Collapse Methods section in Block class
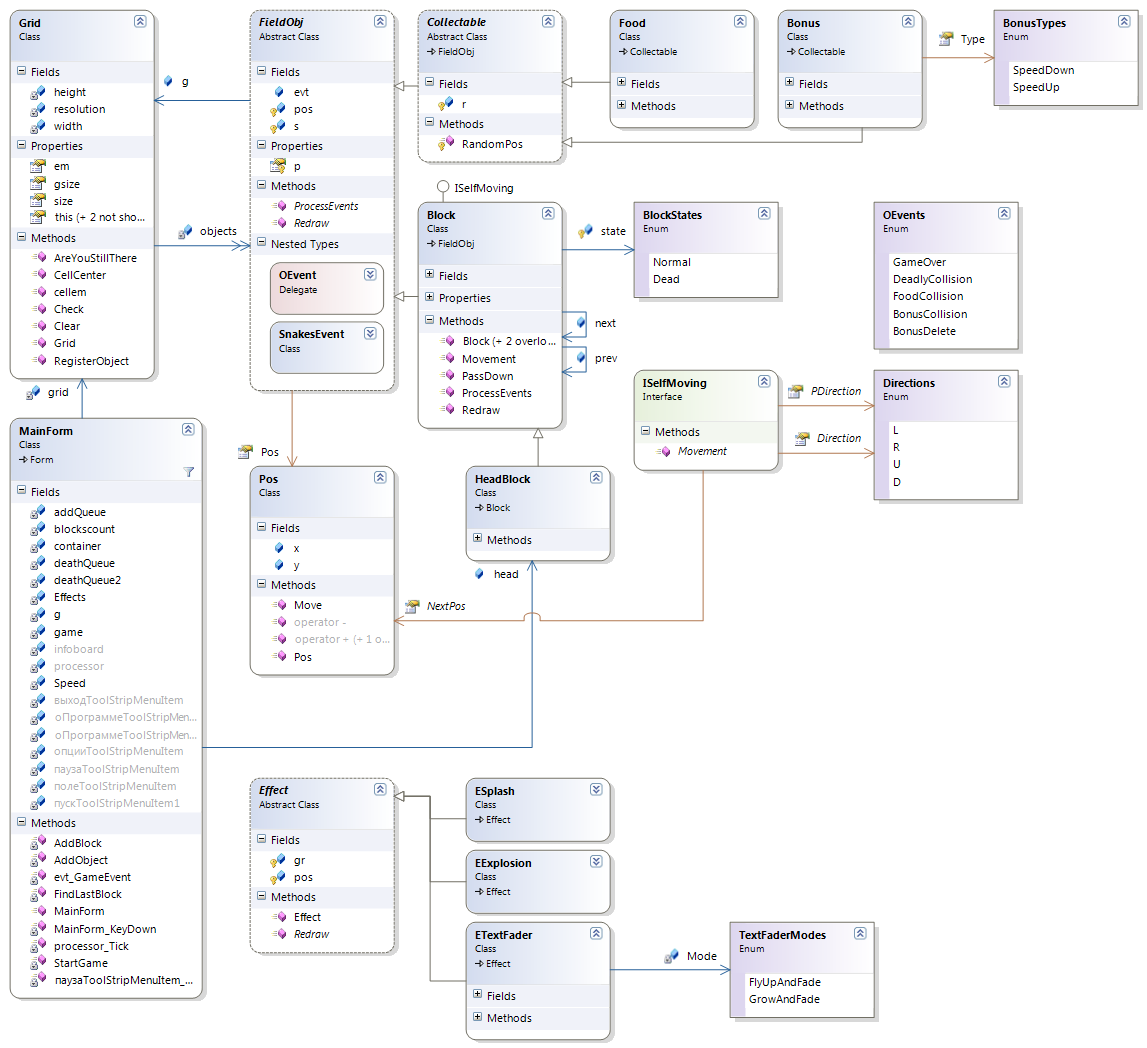The width and height of the screenshot is (1147, 1048). pyautogui.click(x=429, y=320)
